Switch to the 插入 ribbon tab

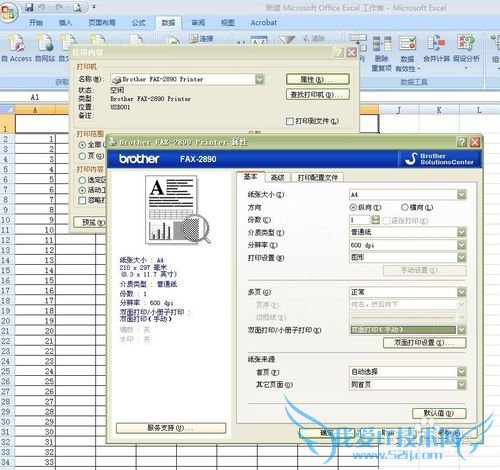[65, 23]
